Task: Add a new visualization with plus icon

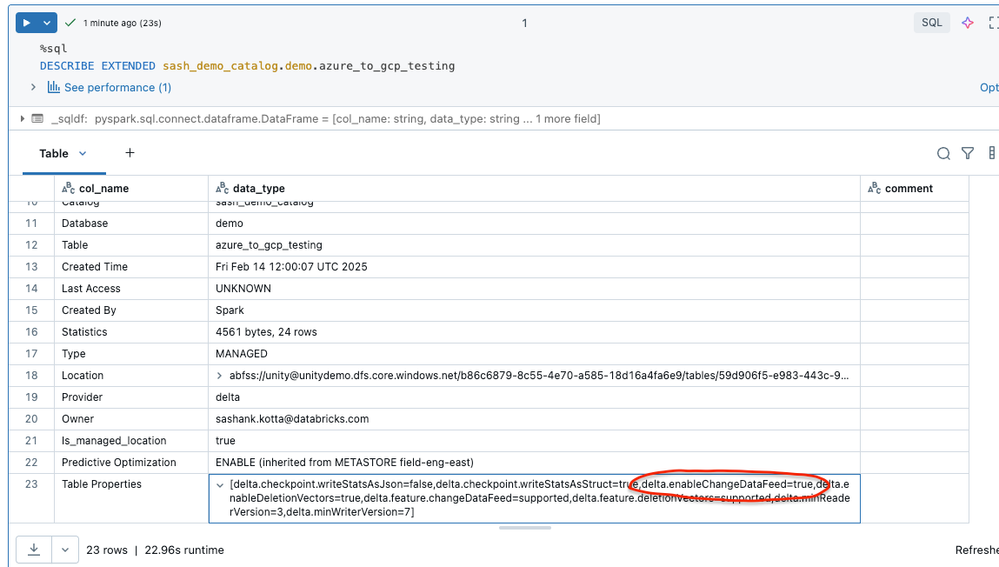Action: (130, 153)
